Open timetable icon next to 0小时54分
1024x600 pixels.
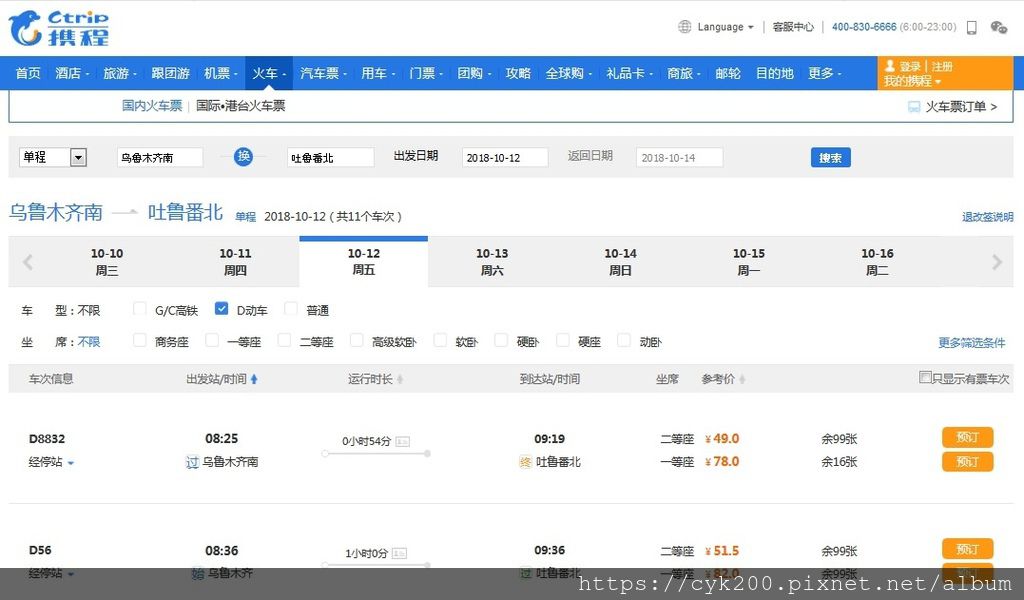coord(402,441)
